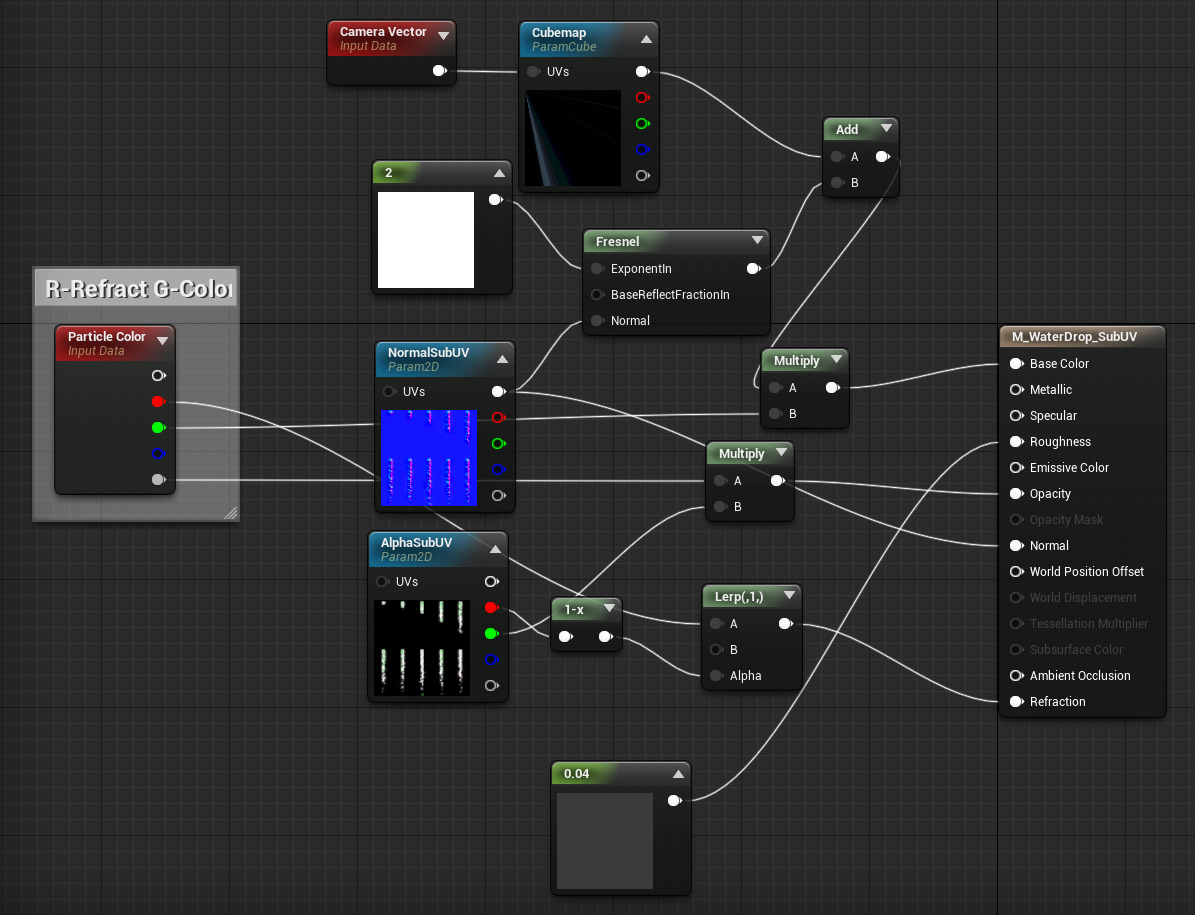Click the Add node output pin
The height and width of the screenshot is (915, 1195).
tap(881, 157)
